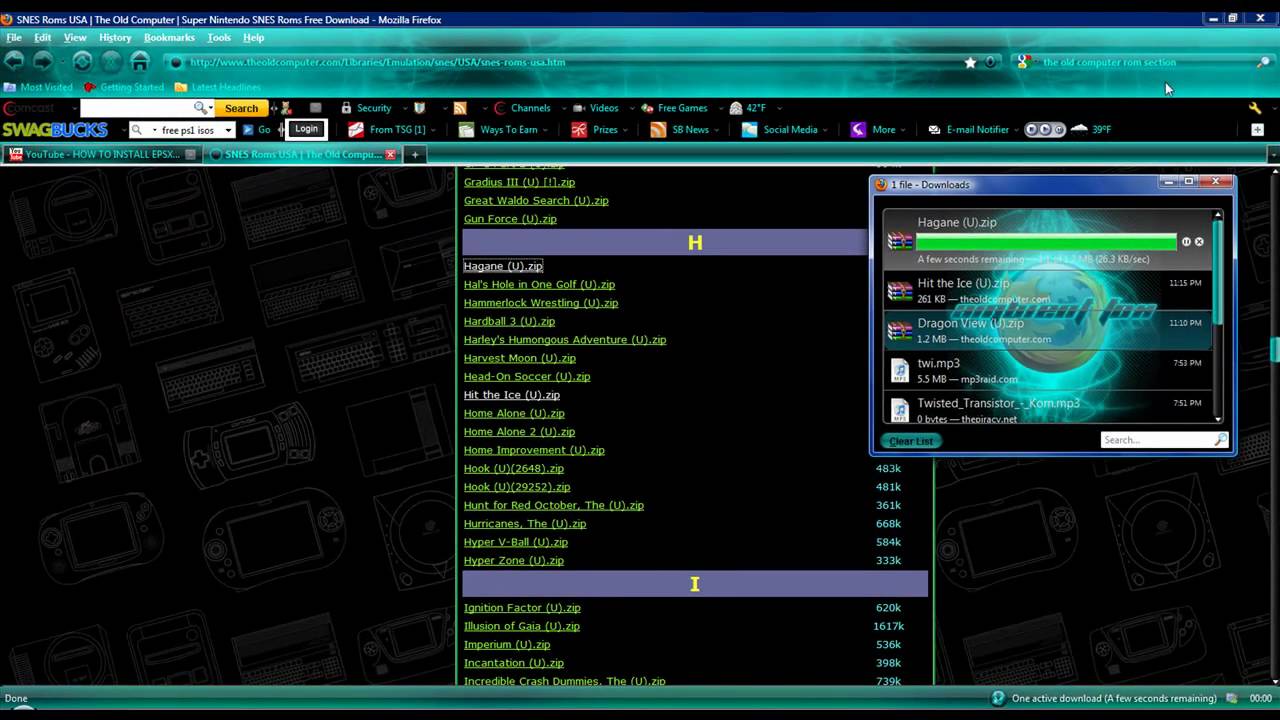Open the Help menu

click(x=254, y=38)
